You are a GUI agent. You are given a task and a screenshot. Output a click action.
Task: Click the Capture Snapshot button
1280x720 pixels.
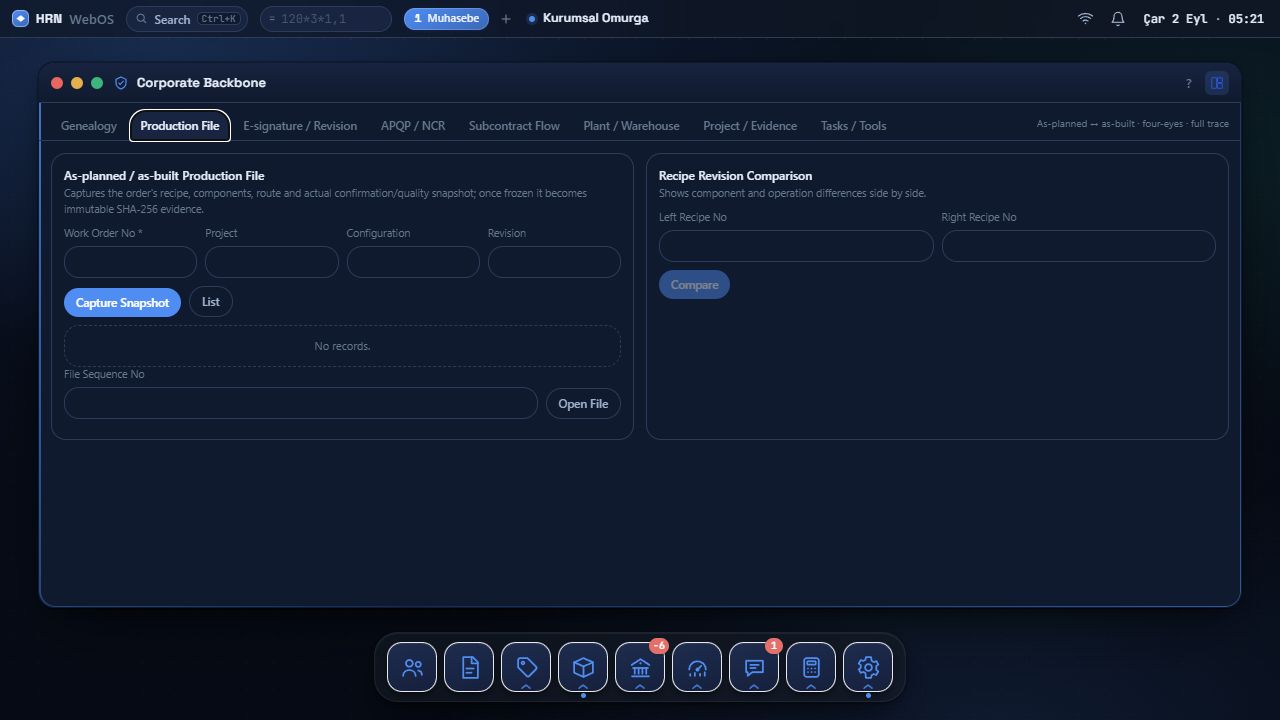122,303
